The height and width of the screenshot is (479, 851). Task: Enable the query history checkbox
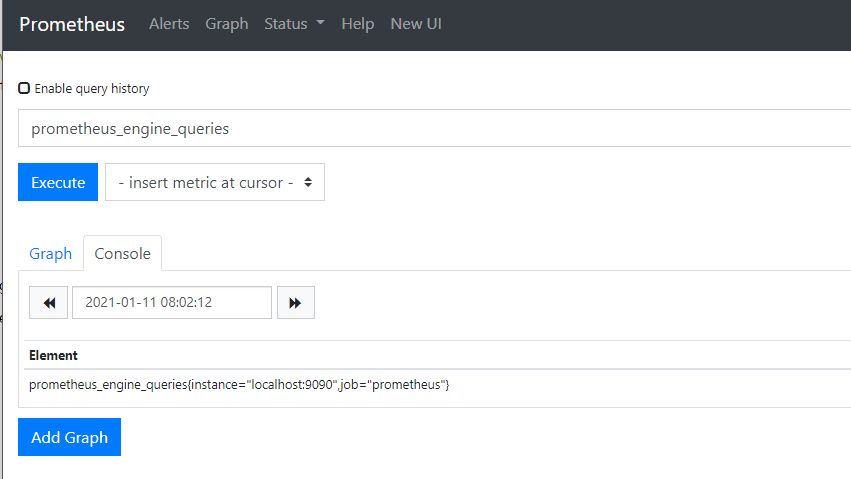click(x=24, y=88)
